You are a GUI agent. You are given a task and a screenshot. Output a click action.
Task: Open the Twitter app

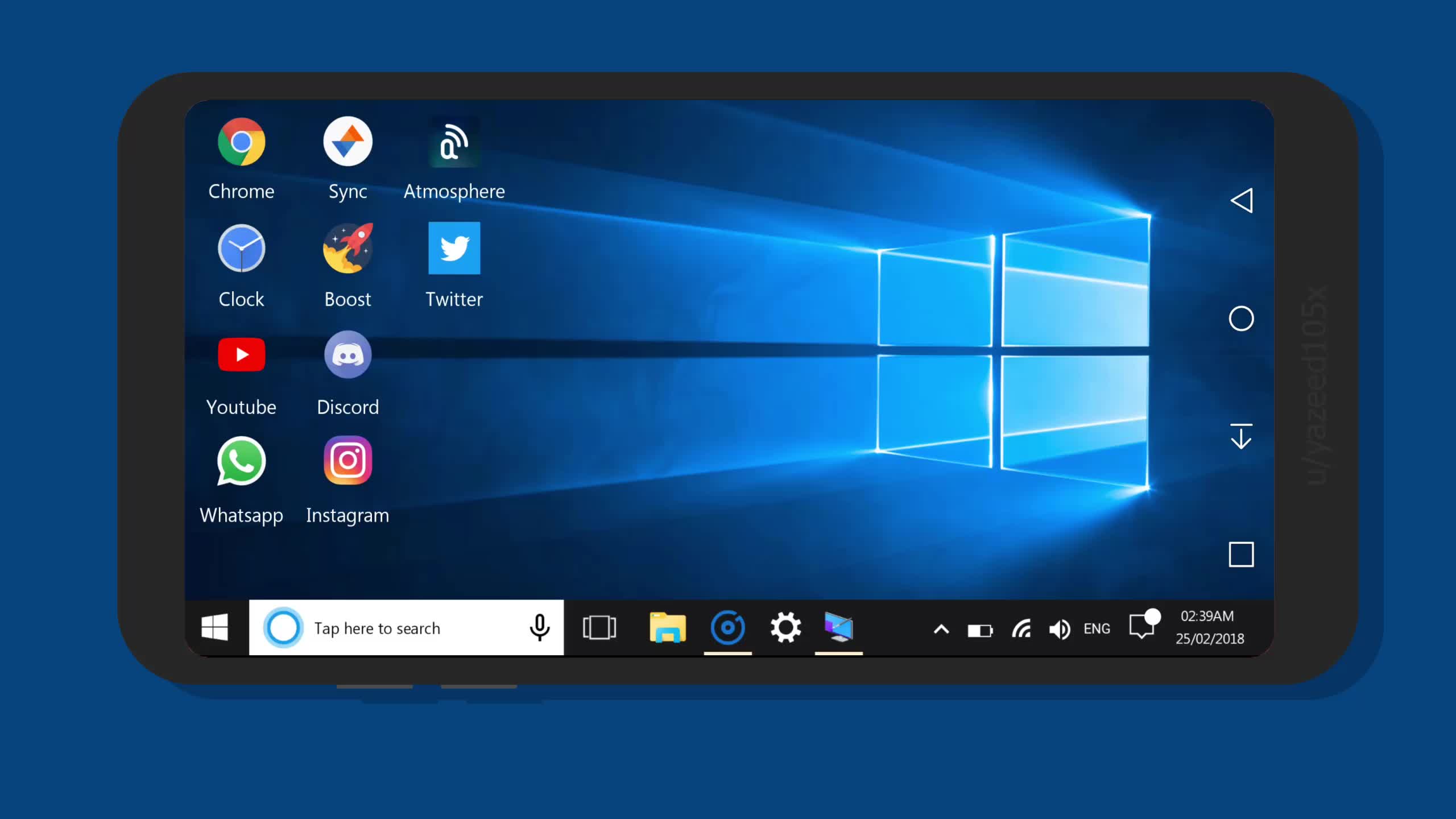click(454, 249)
